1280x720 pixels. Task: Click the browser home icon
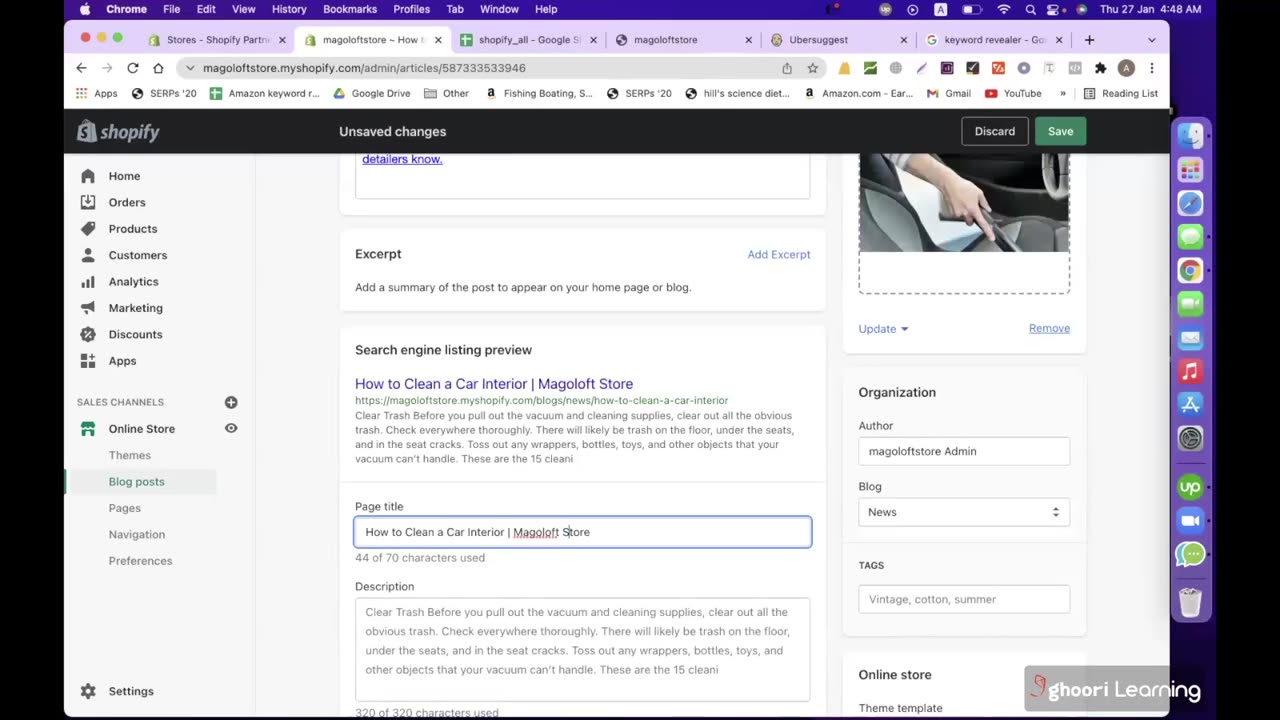click(x=158, y=68)
